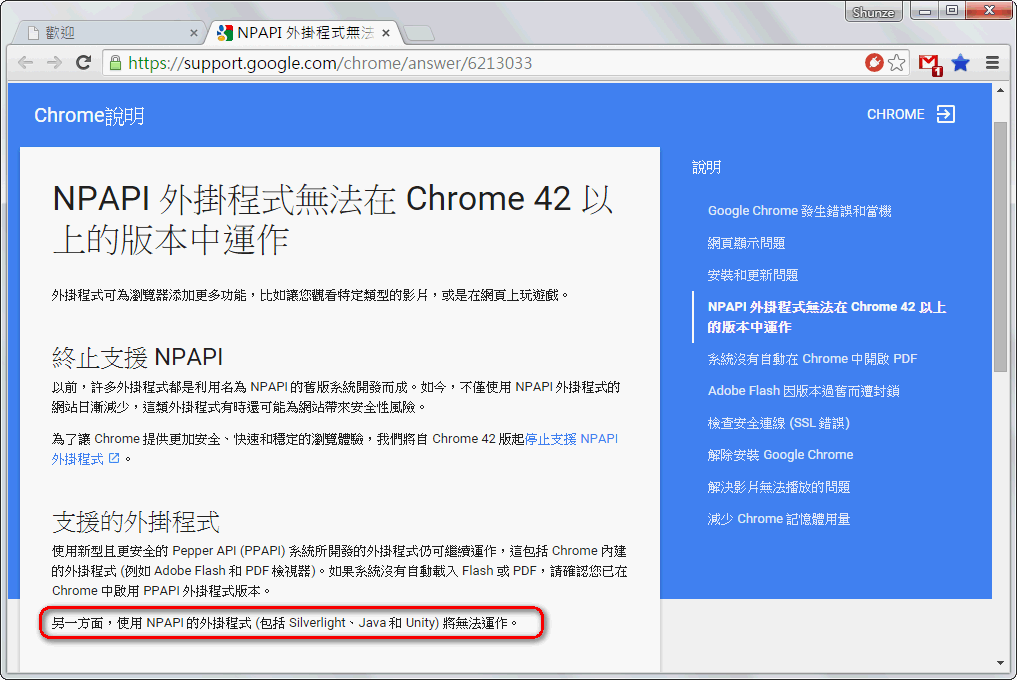Open 解除安裝 Google Chrome article
Viewport: 1017px width, 680px height.
[x=780, y=455]
